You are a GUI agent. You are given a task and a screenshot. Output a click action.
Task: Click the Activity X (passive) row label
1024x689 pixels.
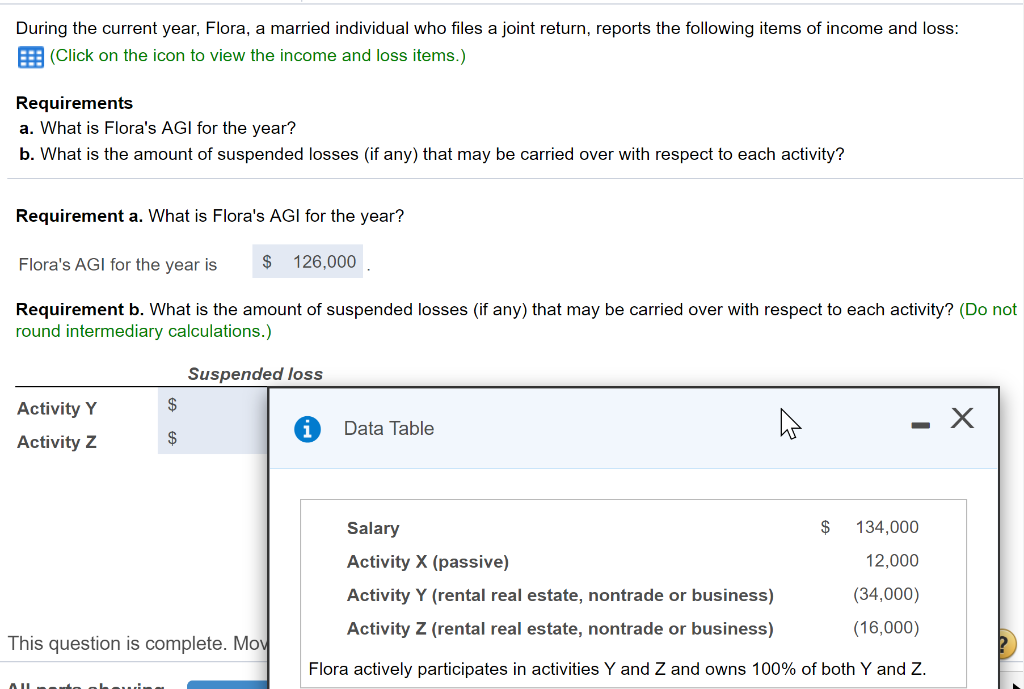tap(427, 562)
